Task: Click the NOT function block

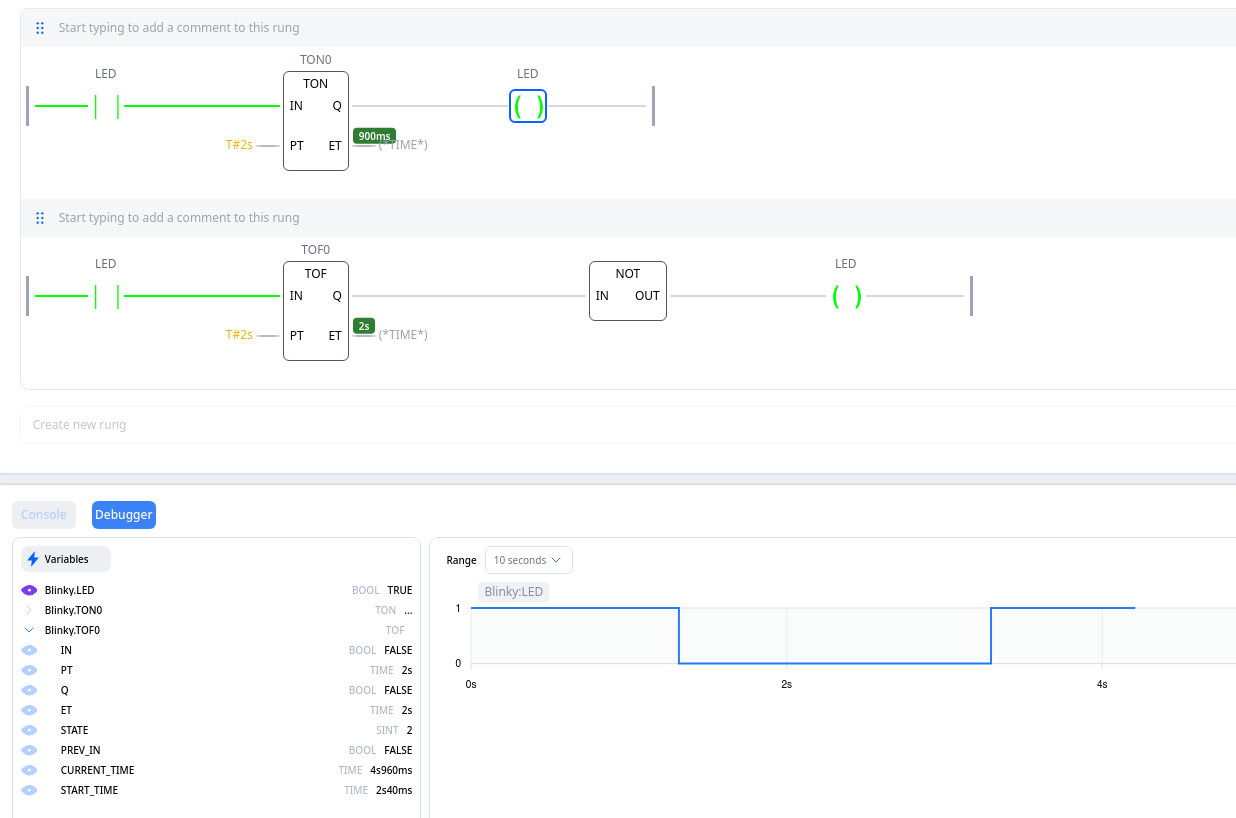Action: 628,291
